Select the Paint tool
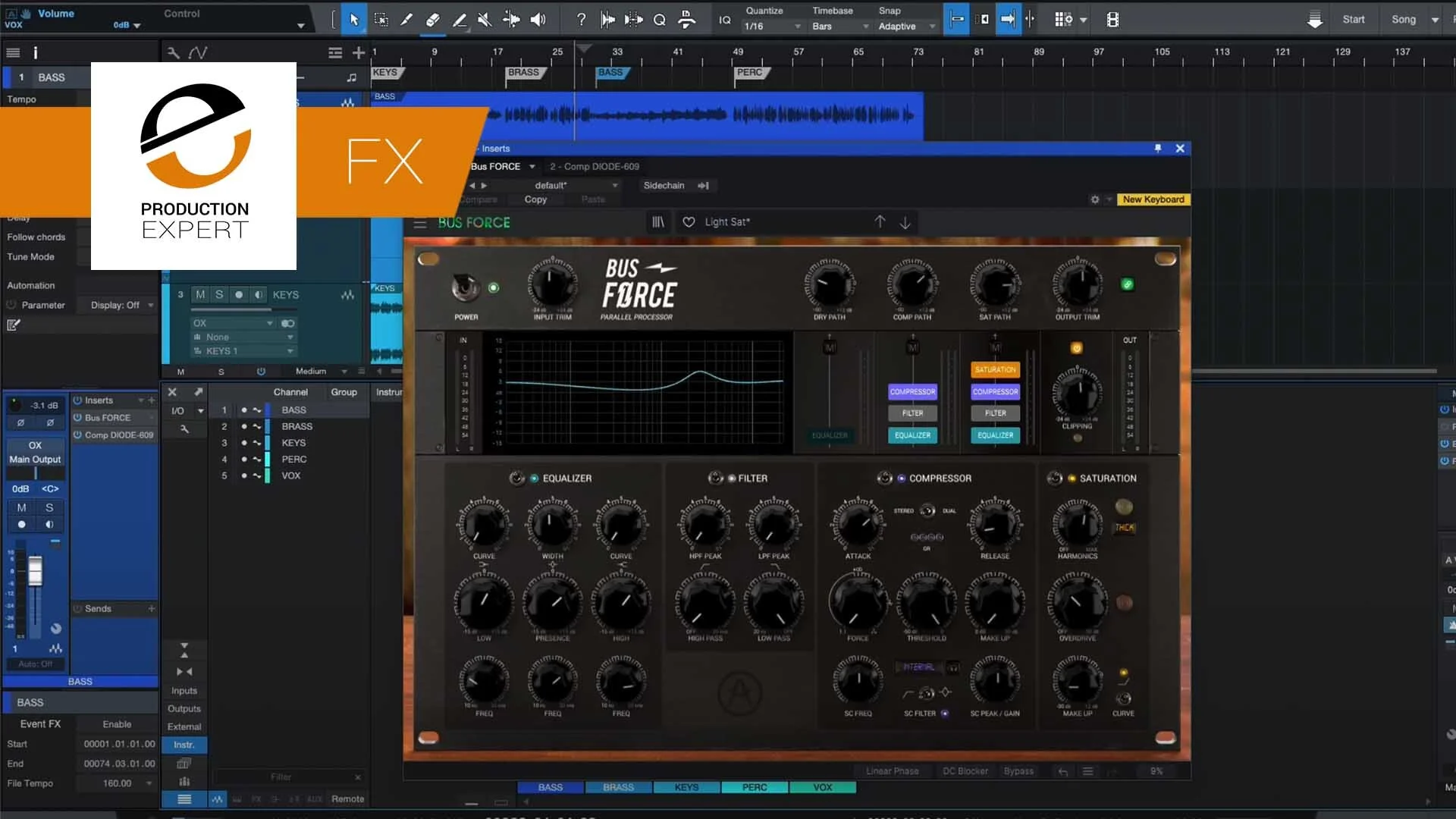This screenshot has height=819, width=1456. point(406,20)
